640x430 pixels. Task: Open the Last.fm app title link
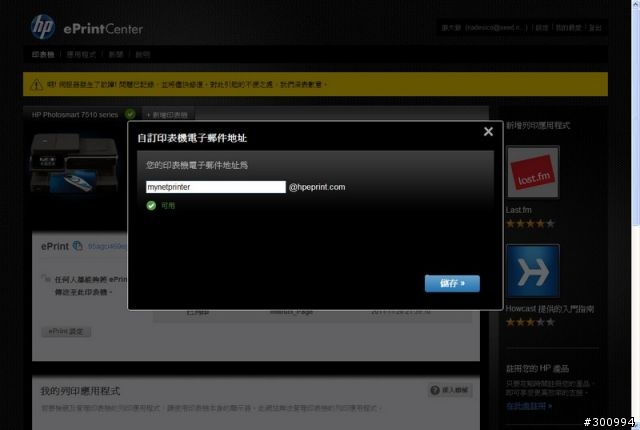coord(518,210)
